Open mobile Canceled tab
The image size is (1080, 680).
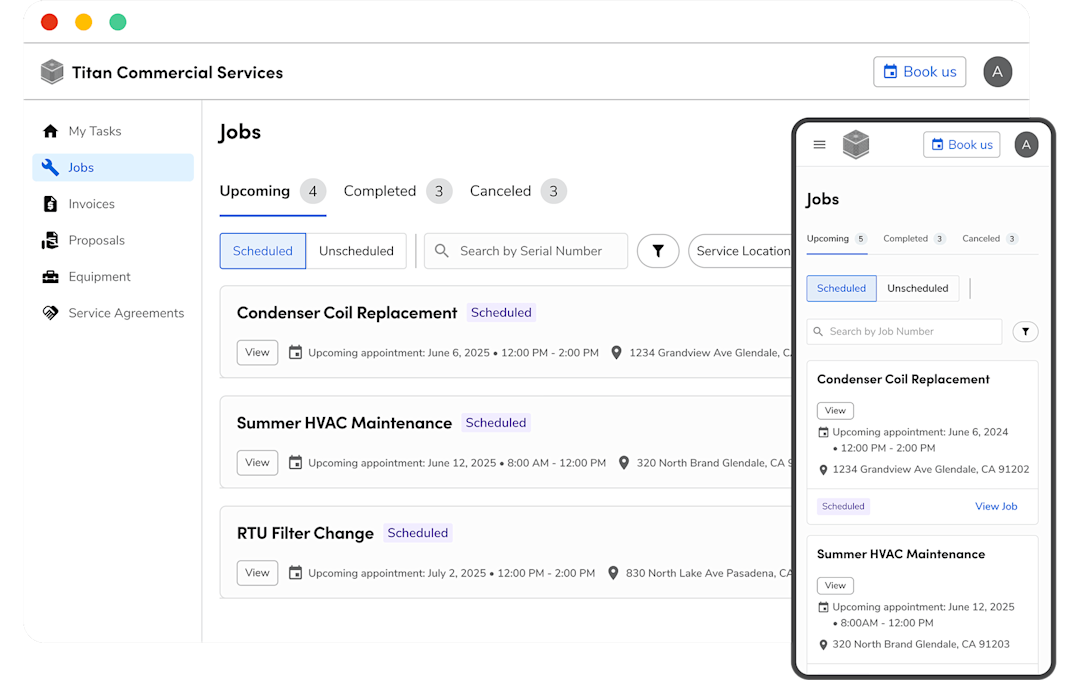pos(990,239)
